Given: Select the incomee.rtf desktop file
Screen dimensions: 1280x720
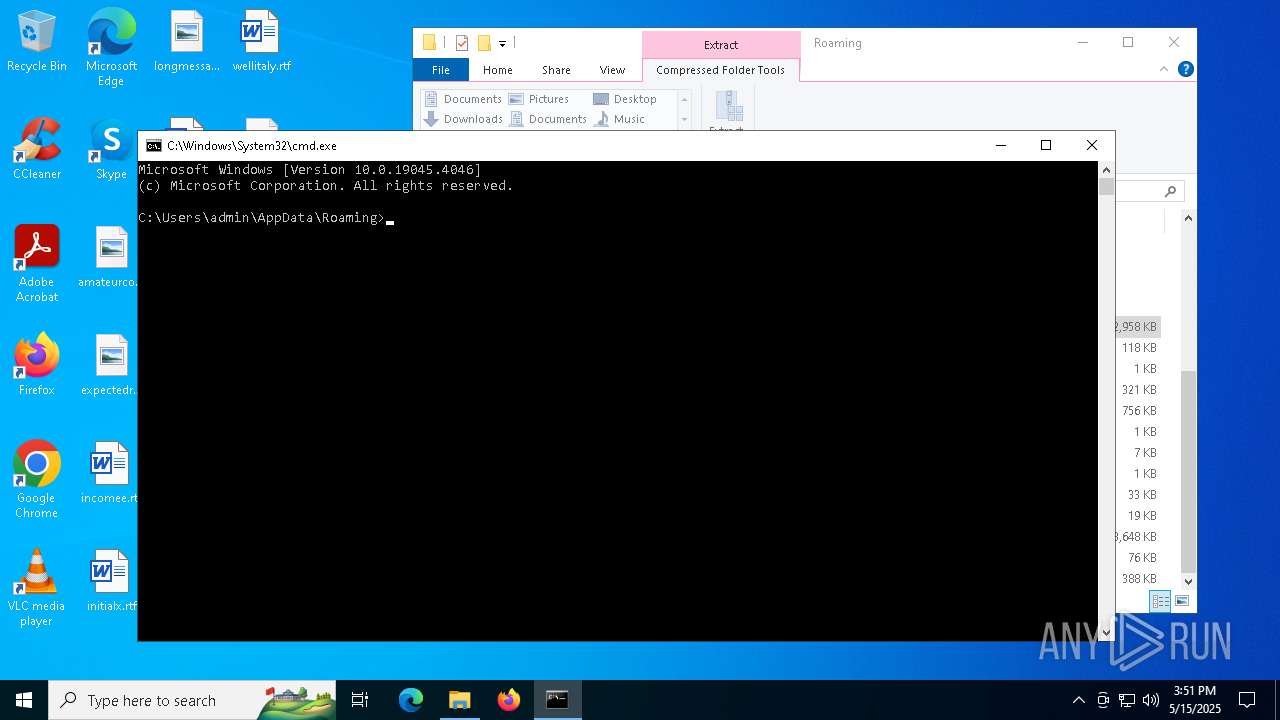Looking at the screenshot, I should click(x=108, y=474).
